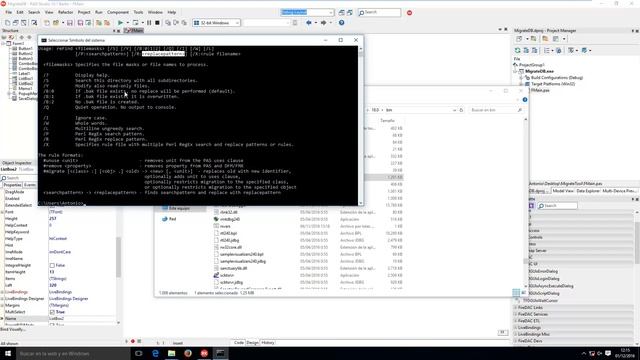Open File Explorer from the taskbar

(171, 353)
